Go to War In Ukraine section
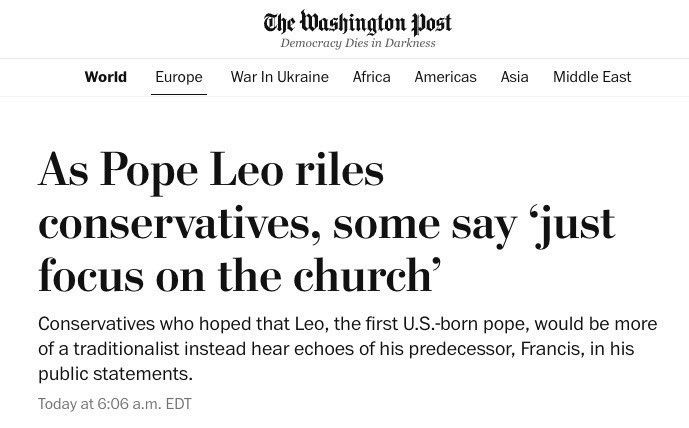The image size is (689, 428). click(279, 77)
